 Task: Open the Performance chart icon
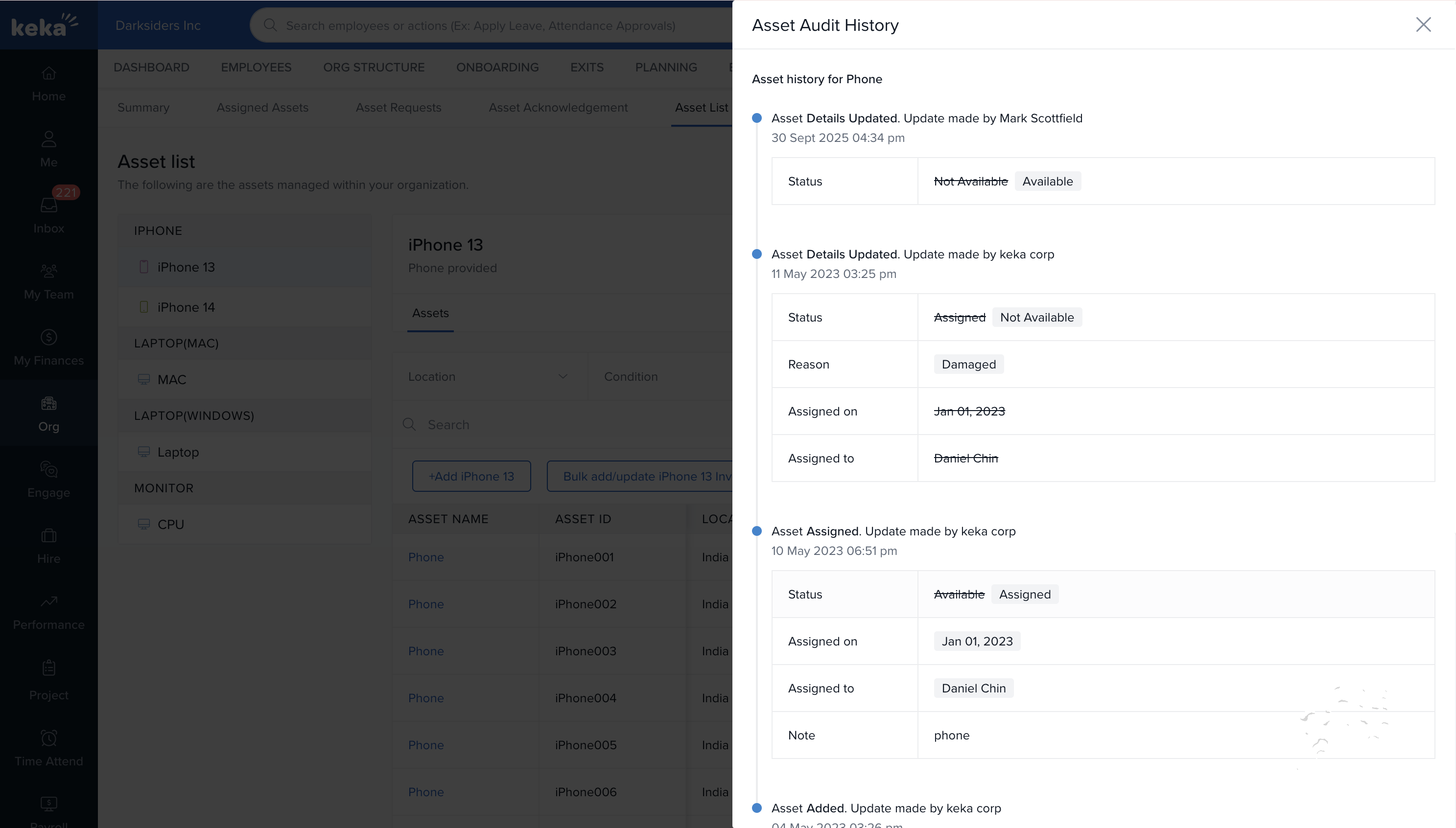point(48,601)
